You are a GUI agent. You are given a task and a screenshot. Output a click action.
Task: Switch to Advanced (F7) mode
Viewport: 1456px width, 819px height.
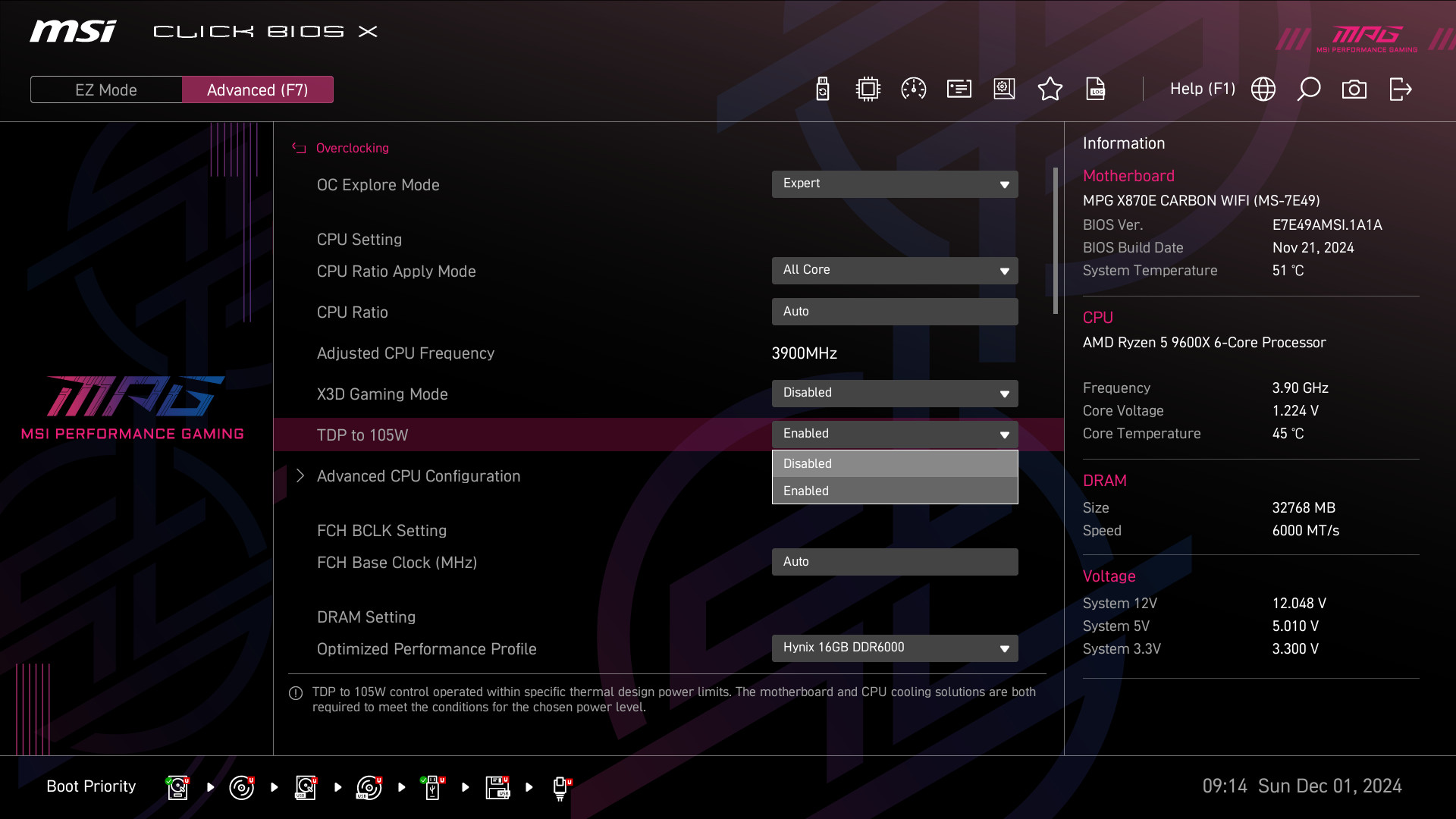pos(258,89)
